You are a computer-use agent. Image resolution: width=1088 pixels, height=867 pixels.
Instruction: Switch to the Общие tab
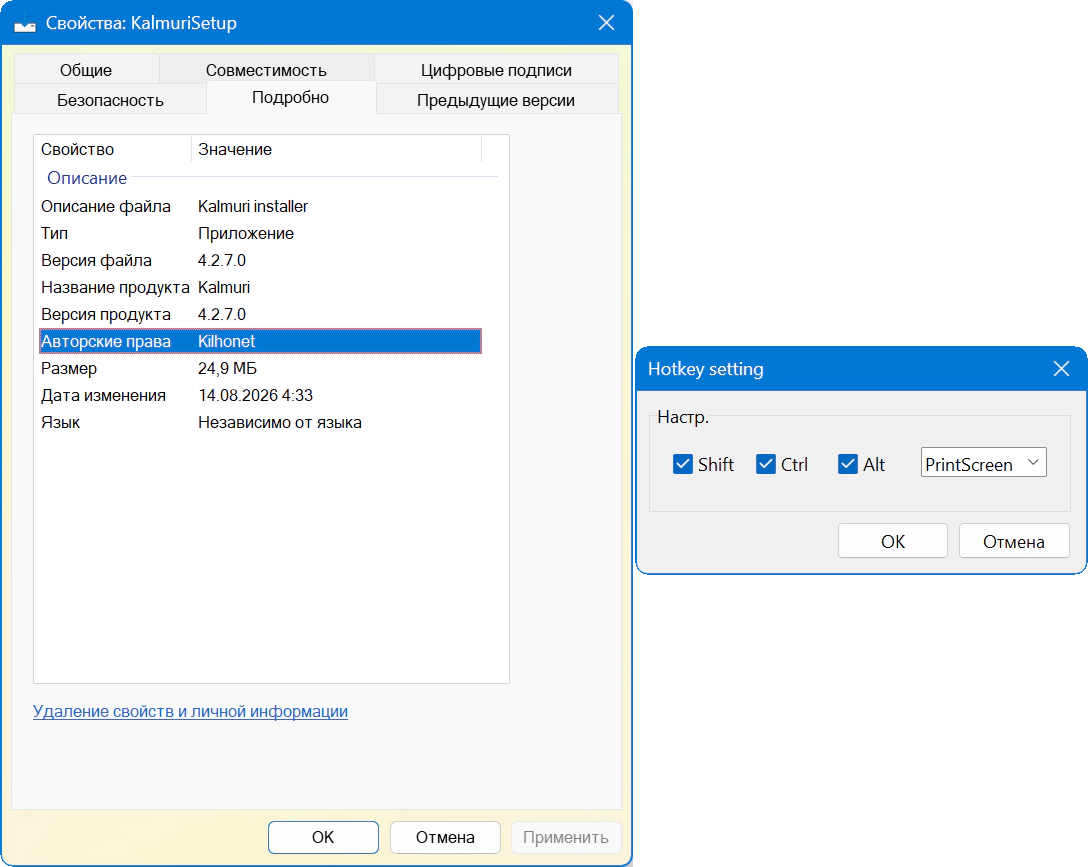pos(86,70)
